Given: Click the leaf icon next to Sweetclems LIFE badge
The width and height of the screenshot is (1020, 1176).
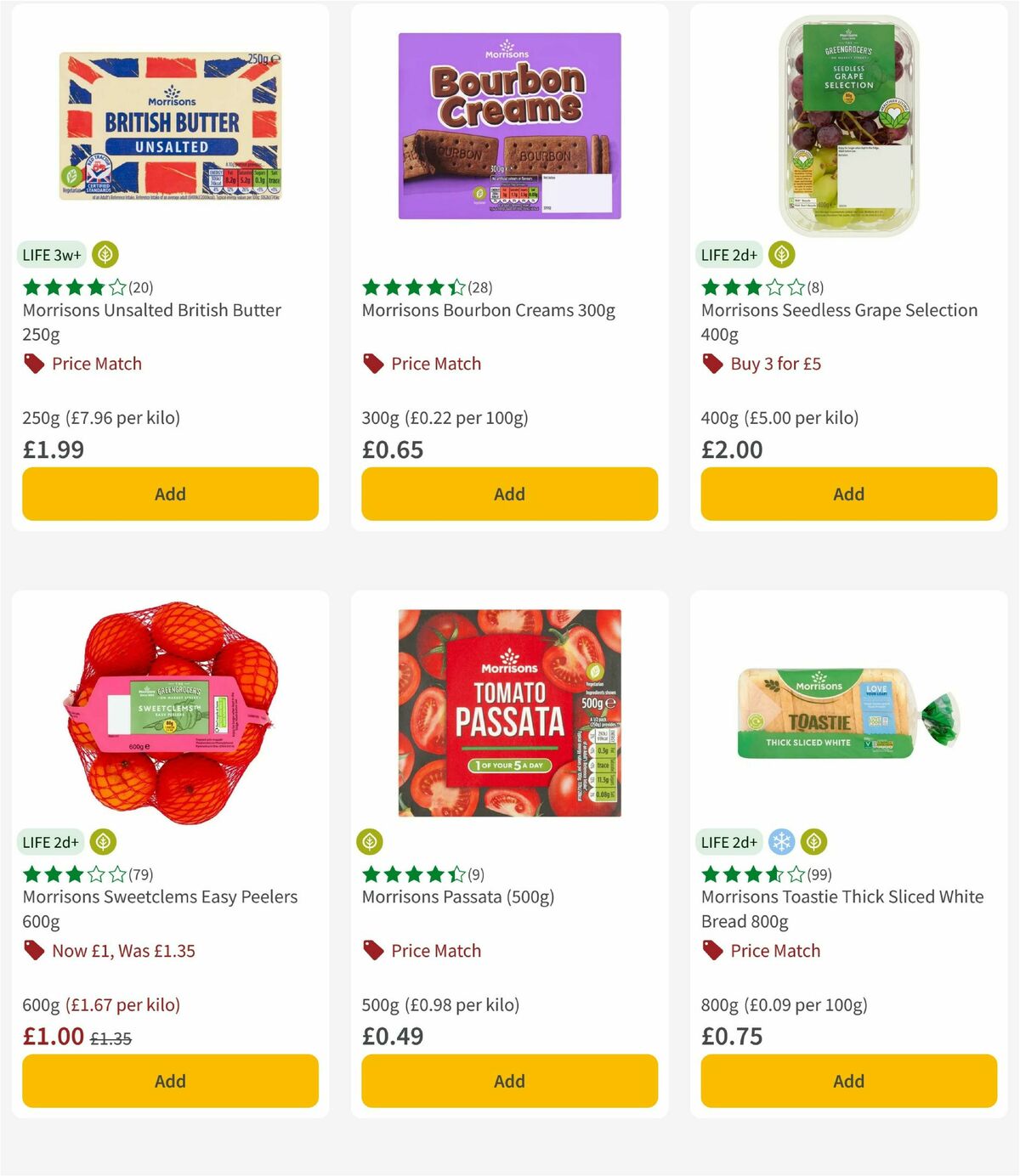Looking at the screenshot, I should (x=105, y=842).
